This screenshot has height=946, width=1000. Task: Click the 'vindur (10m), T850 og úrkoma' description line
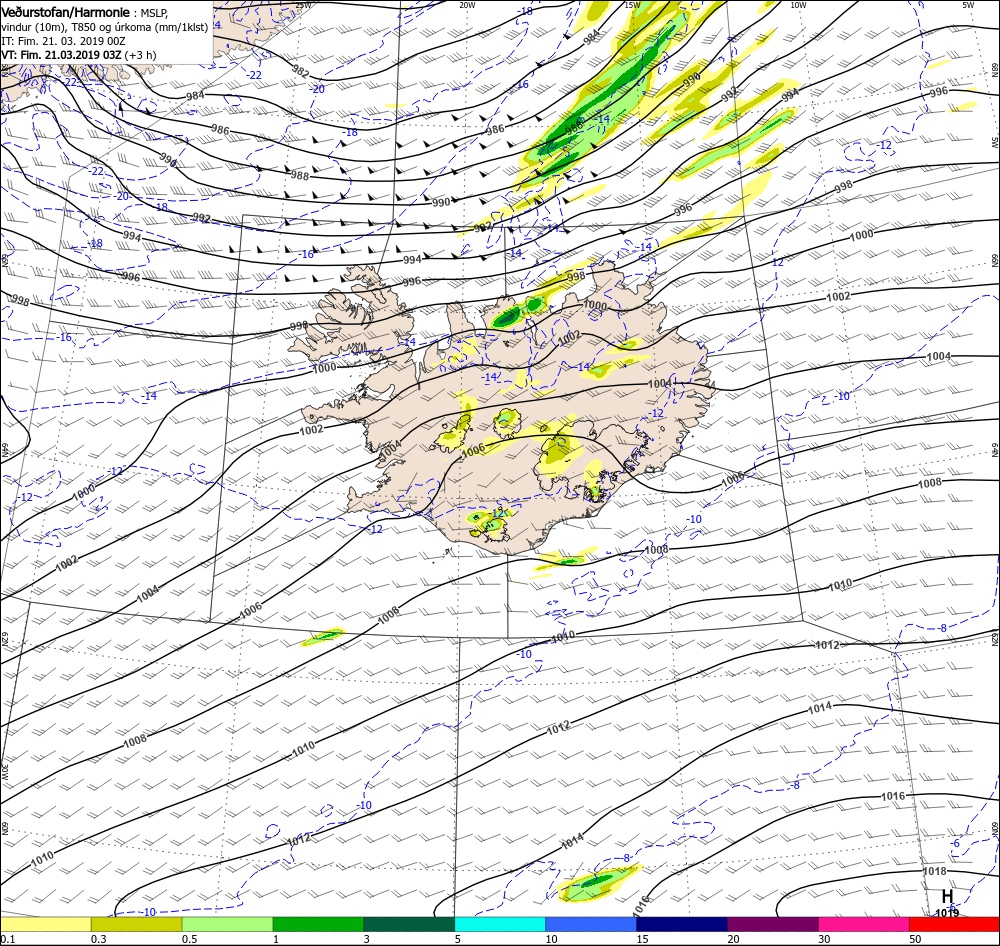(x=104, y=27)
